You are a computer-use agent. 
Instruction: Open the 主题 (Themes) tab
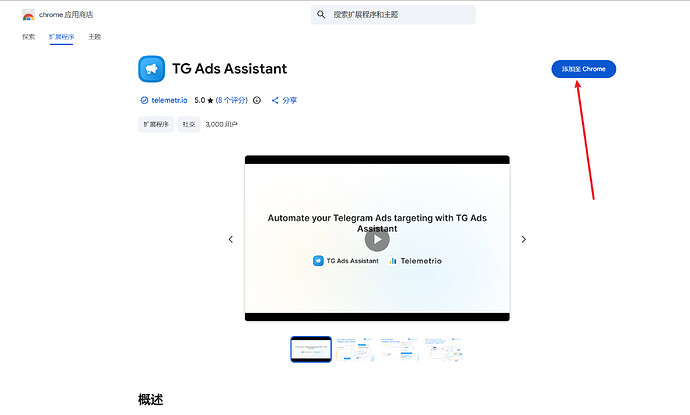pos(95,37)
